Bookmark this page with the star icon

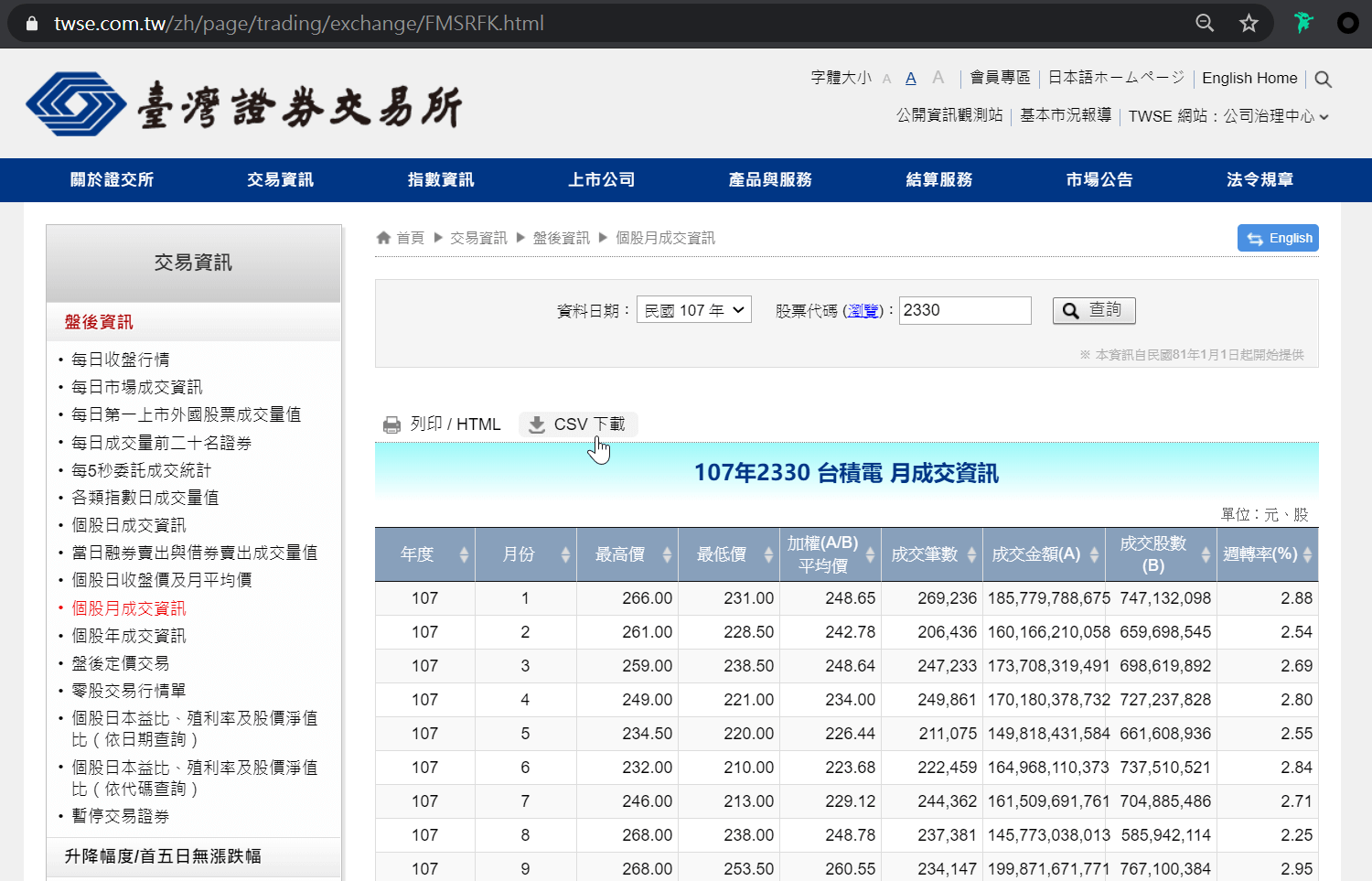pyautogui.click(x=1249, y=23)
